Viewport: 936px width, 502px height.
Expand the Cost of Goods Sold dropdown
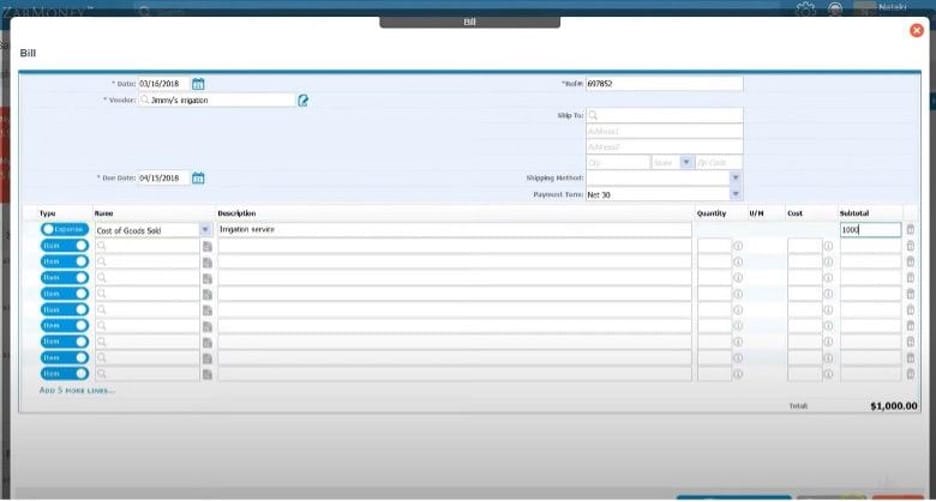coord(204,230)
